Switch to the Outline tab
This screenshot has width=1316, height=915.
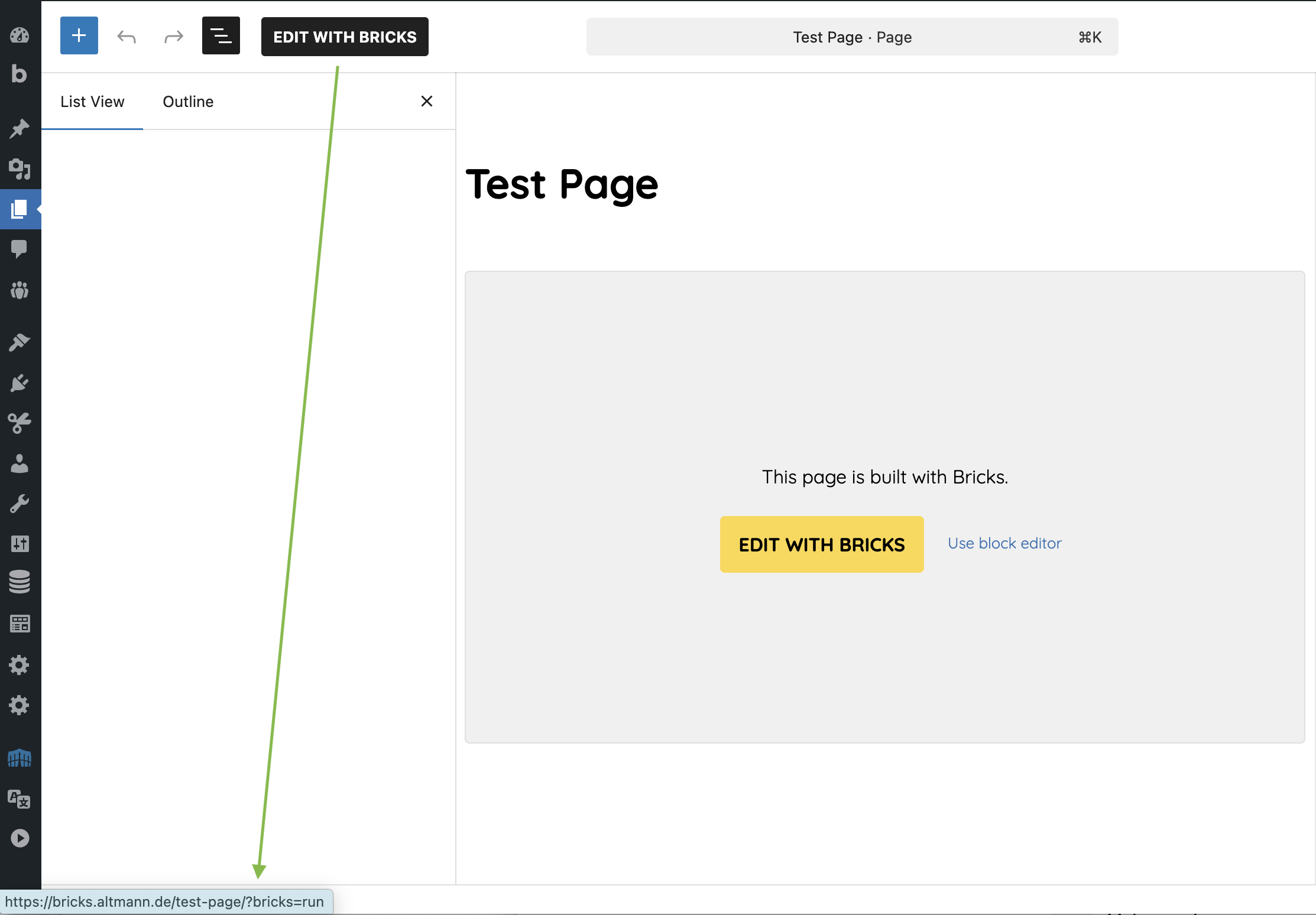tap(188, 102)
